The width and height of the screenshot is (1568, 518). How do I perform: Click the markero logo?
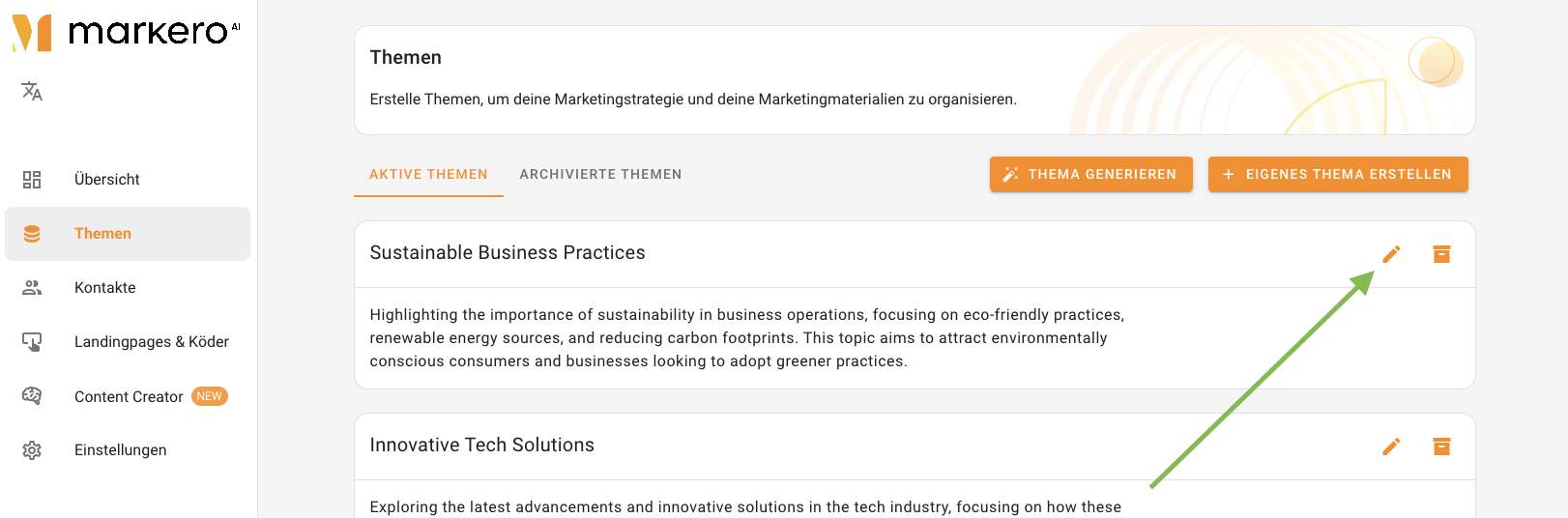click(126, 32)
